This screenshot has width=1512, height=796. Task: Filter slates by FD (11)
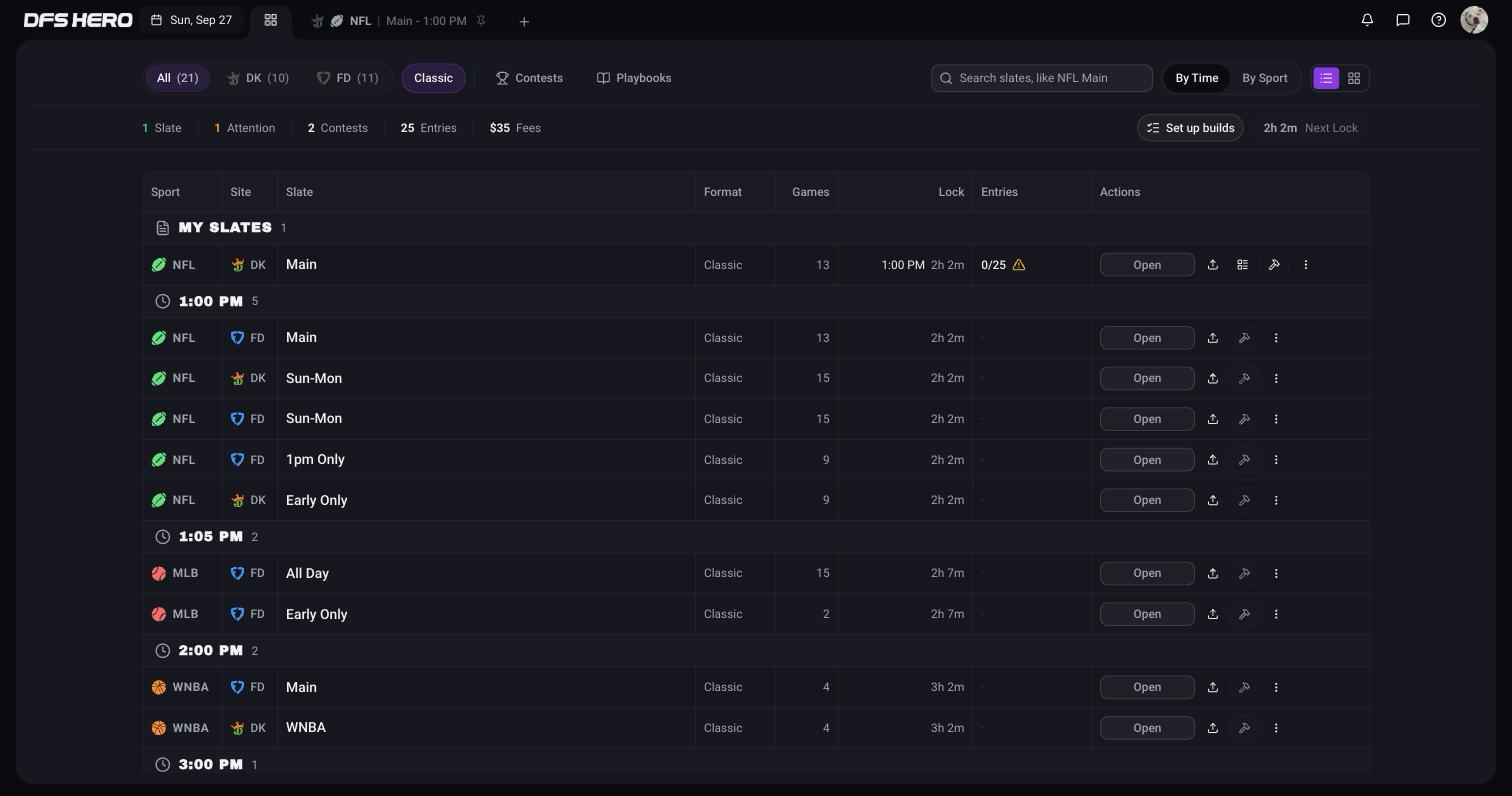(348, 78)
